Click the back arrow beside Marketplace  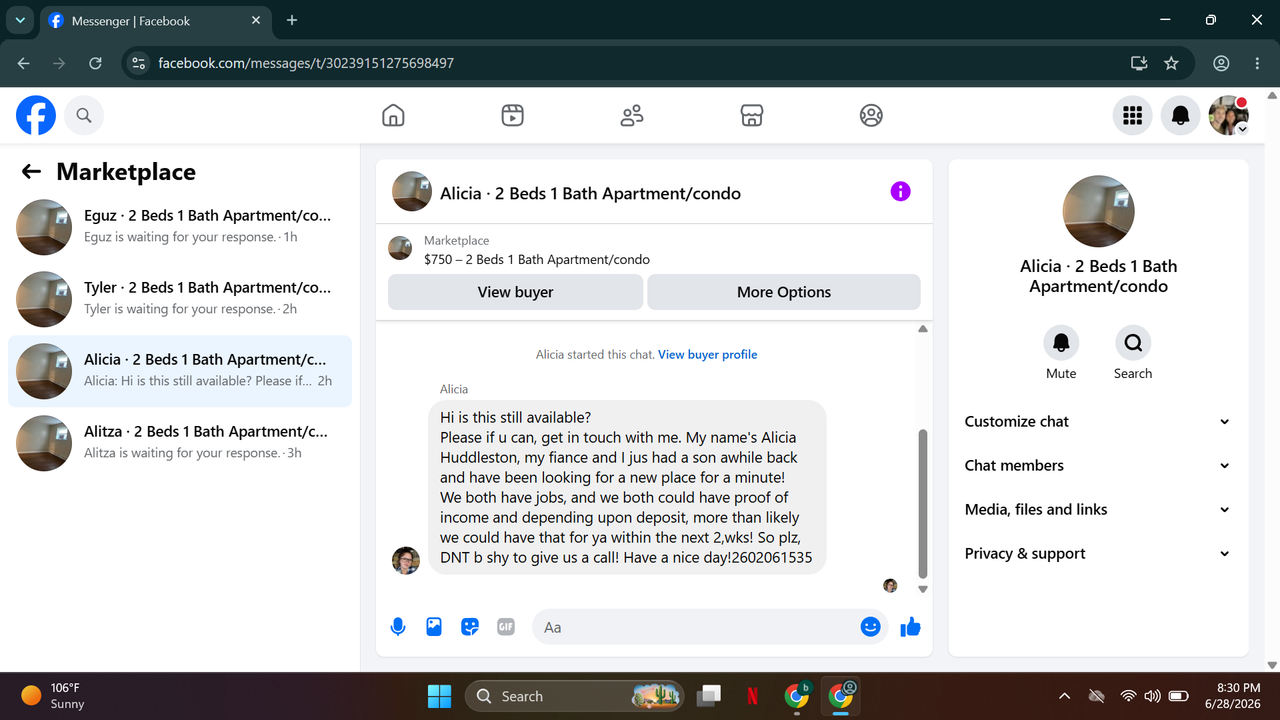click(31, 172)
